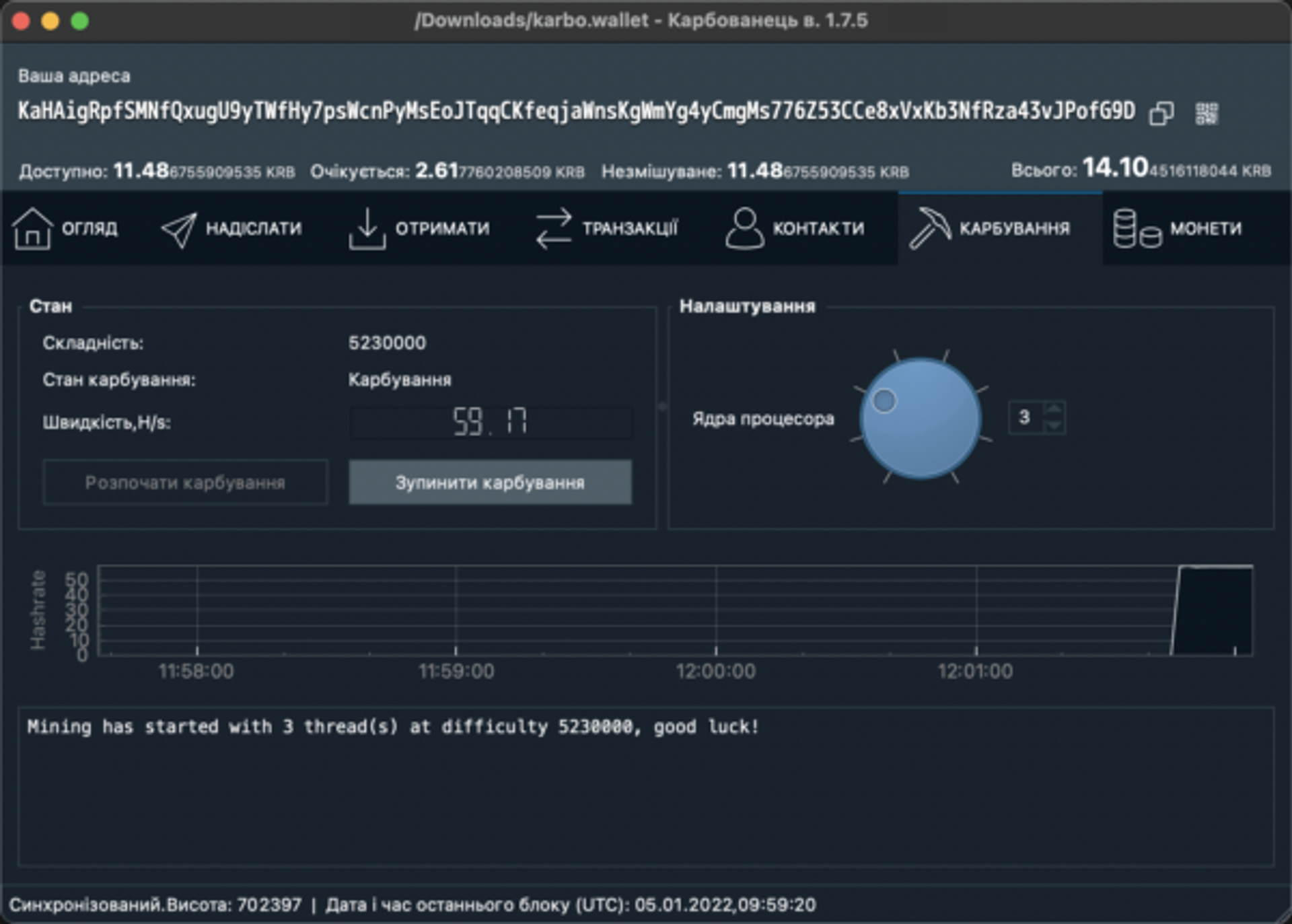Show the address QR code icon

coord(1207,113)
